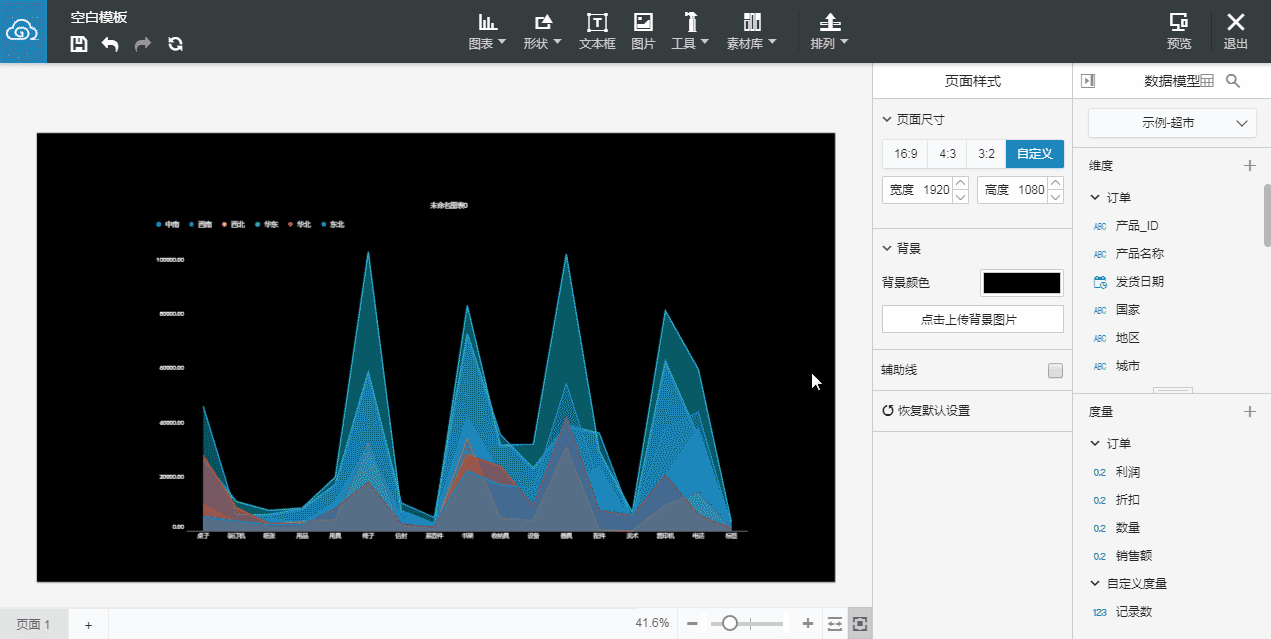Open the 示例-超市 data source dropdown
Image resolution: width=1271 pixels, height=639 pixels.
click(1172, 123)
